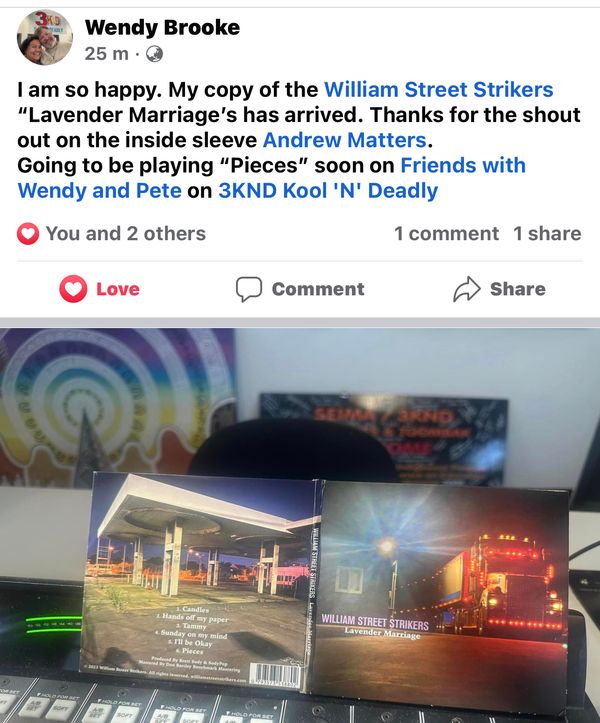Click the comment speech bubble icon
600x723 pixels.
click(x=249, y=289)
